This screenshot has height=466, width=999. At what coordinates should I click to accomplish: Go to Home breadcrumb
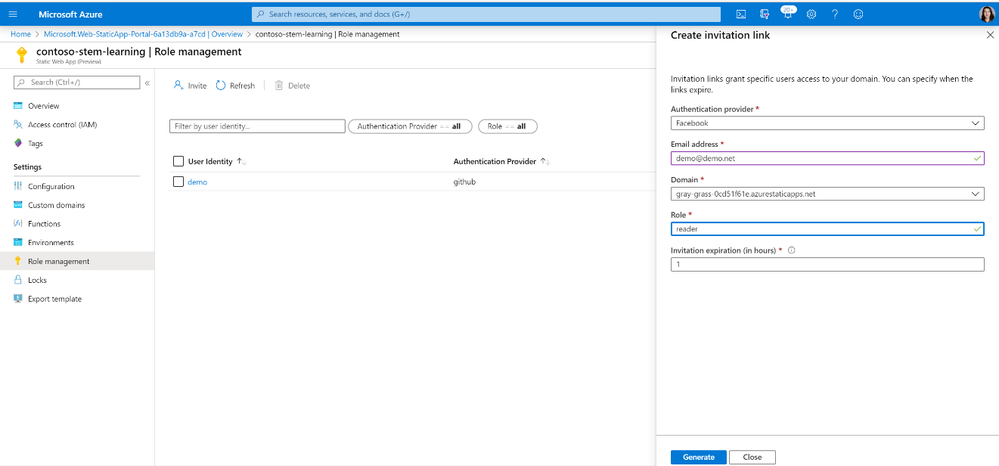click(x=20, y=34)
